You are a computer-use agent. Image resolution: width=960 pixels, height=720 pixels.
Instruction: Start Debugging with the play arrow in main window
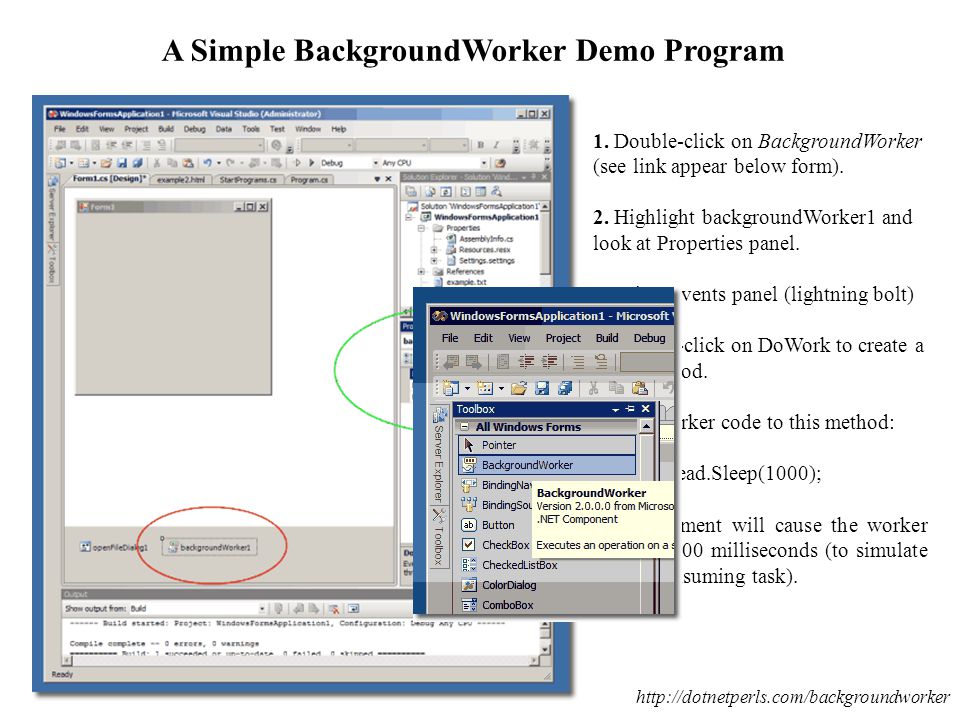click(x=312, y=163)
